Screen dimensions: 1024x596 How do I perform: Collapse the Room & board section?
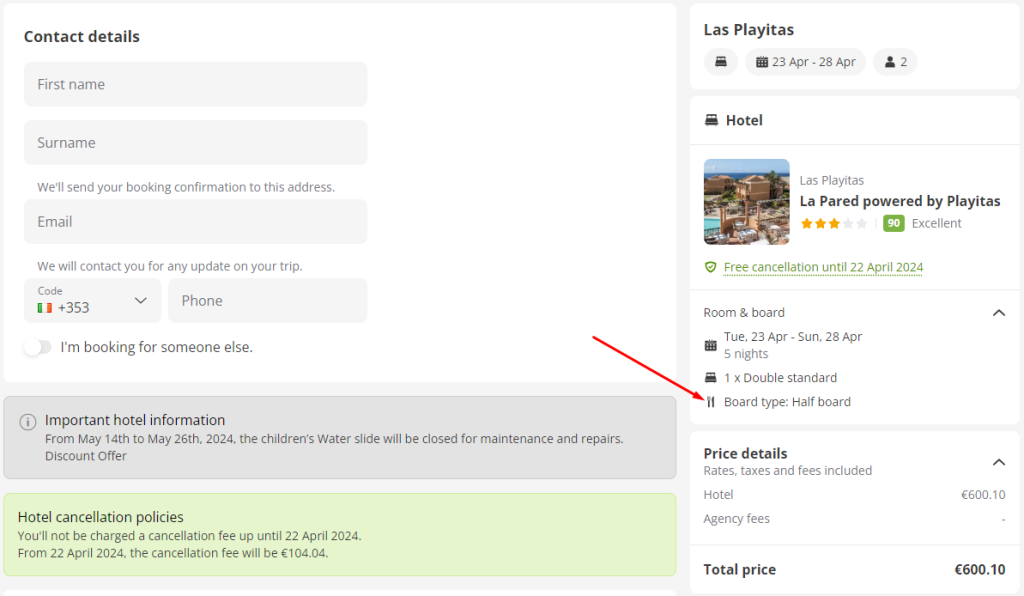999,313
